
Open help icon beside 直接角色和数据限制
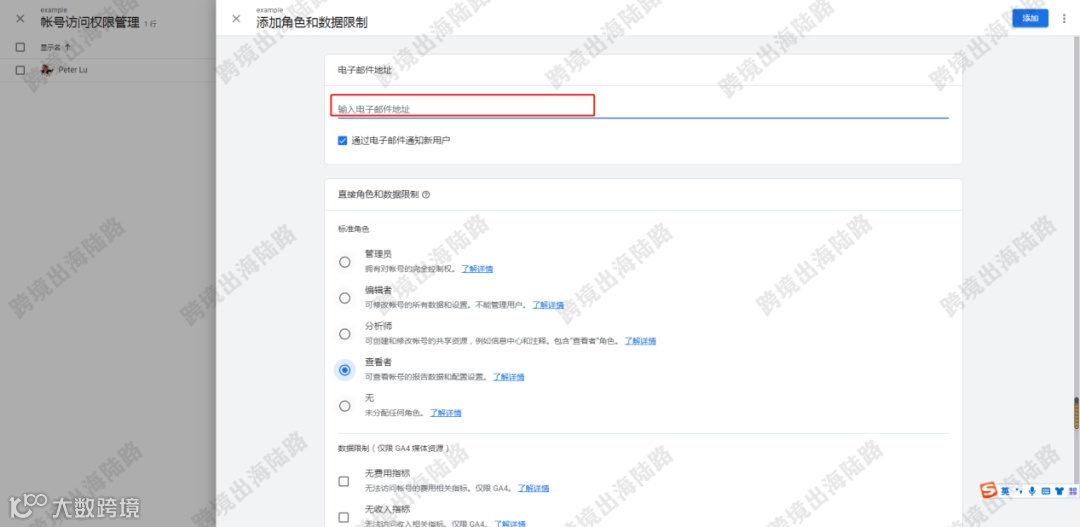click(426, 195)
